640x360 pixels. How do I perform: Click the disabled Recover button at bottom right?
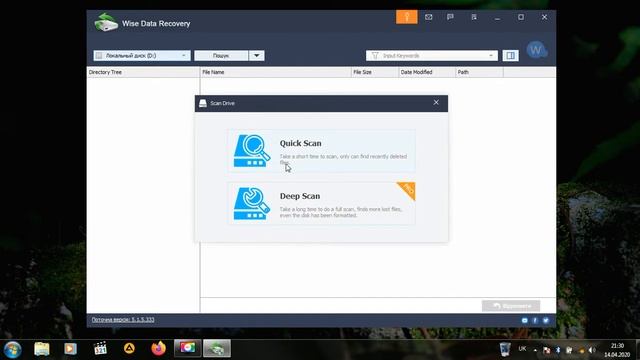511,306
